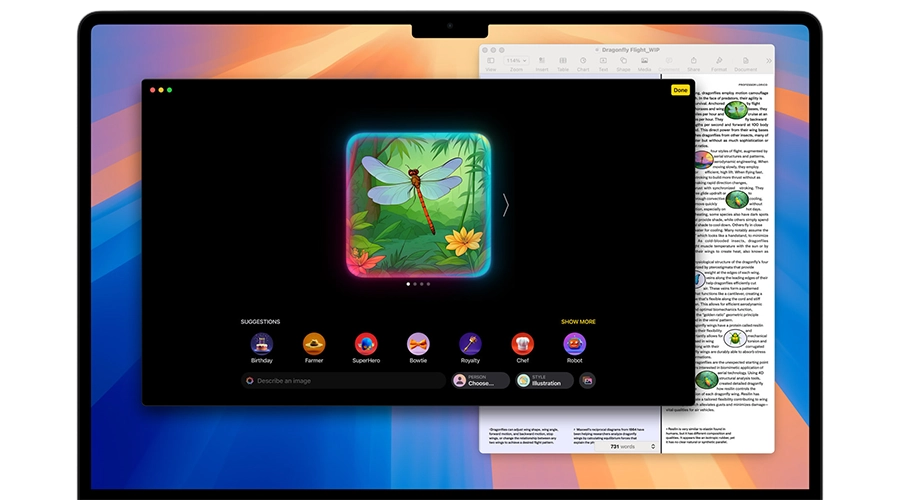The width and height of the screenshot is (900, 500).
Task: Choose the Farmer suggestion icon
Action: point(314,344)
